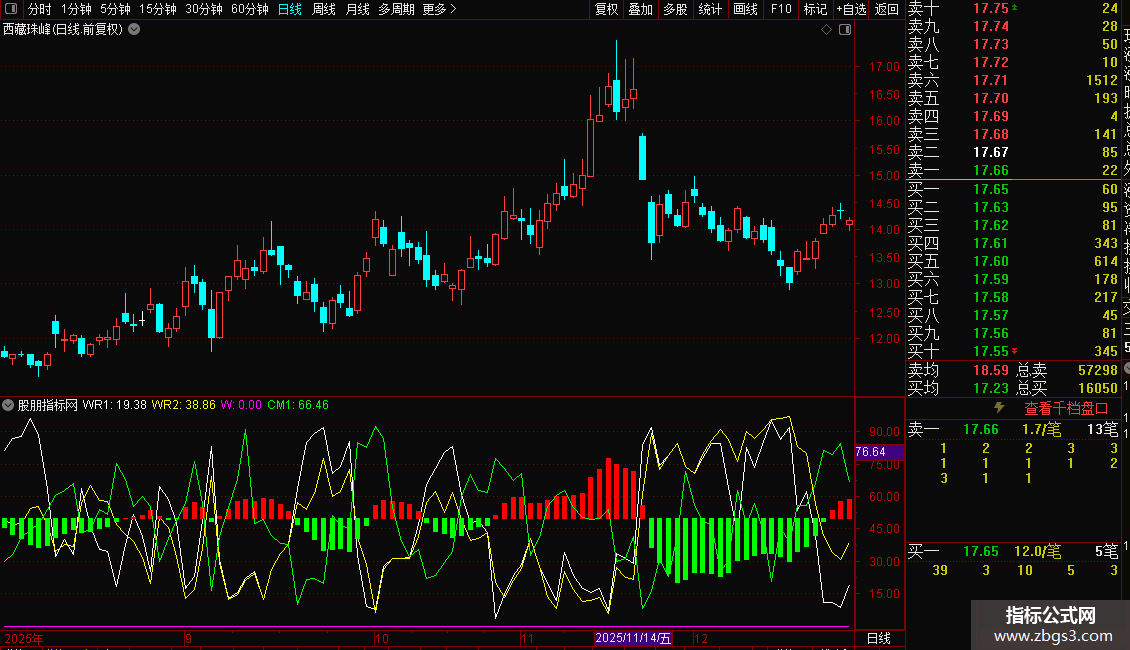
Task: Click the 复权 adjustment button
Action: click(606, 9)
